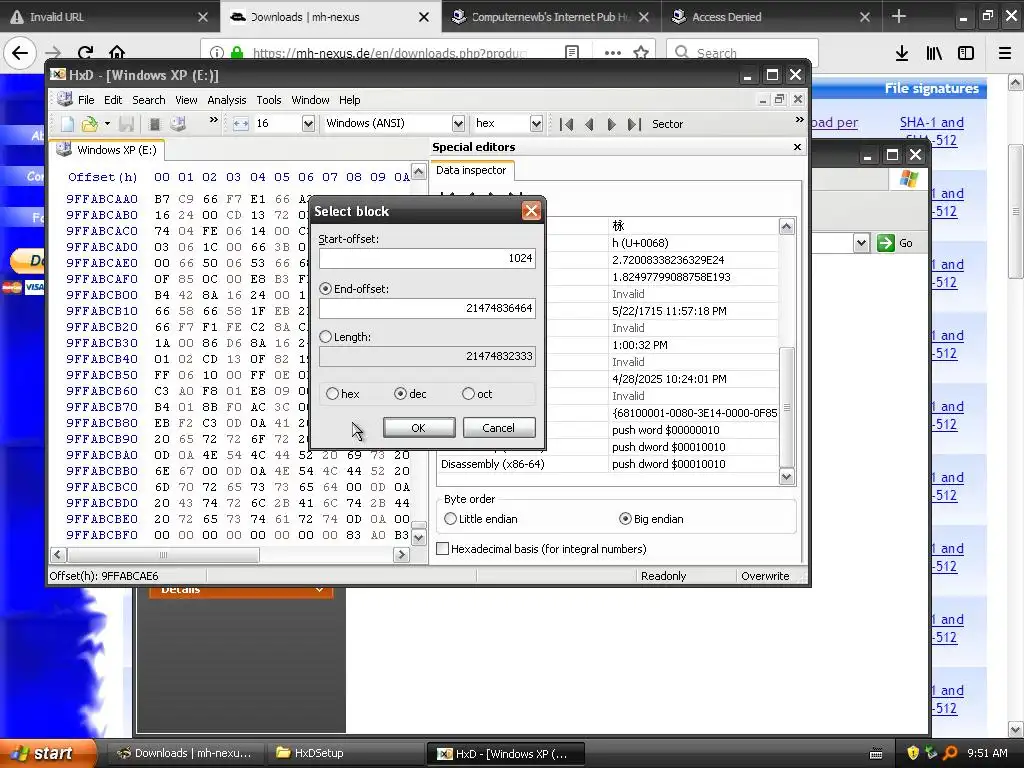Screen dimensions: 1024x768
Task: Open address dropdown beside Go button
Action: click(x=861, y=243)
